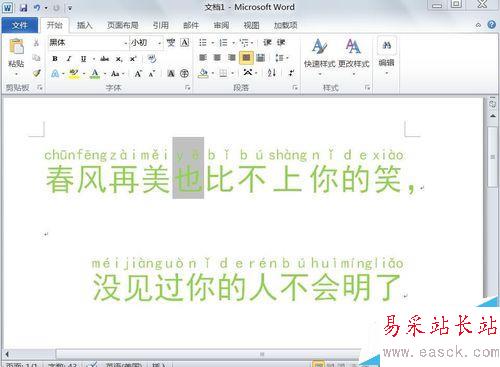Open Editing (编辑) binoculars menu
Screen dimensions: 500x367
coord(387,56)
